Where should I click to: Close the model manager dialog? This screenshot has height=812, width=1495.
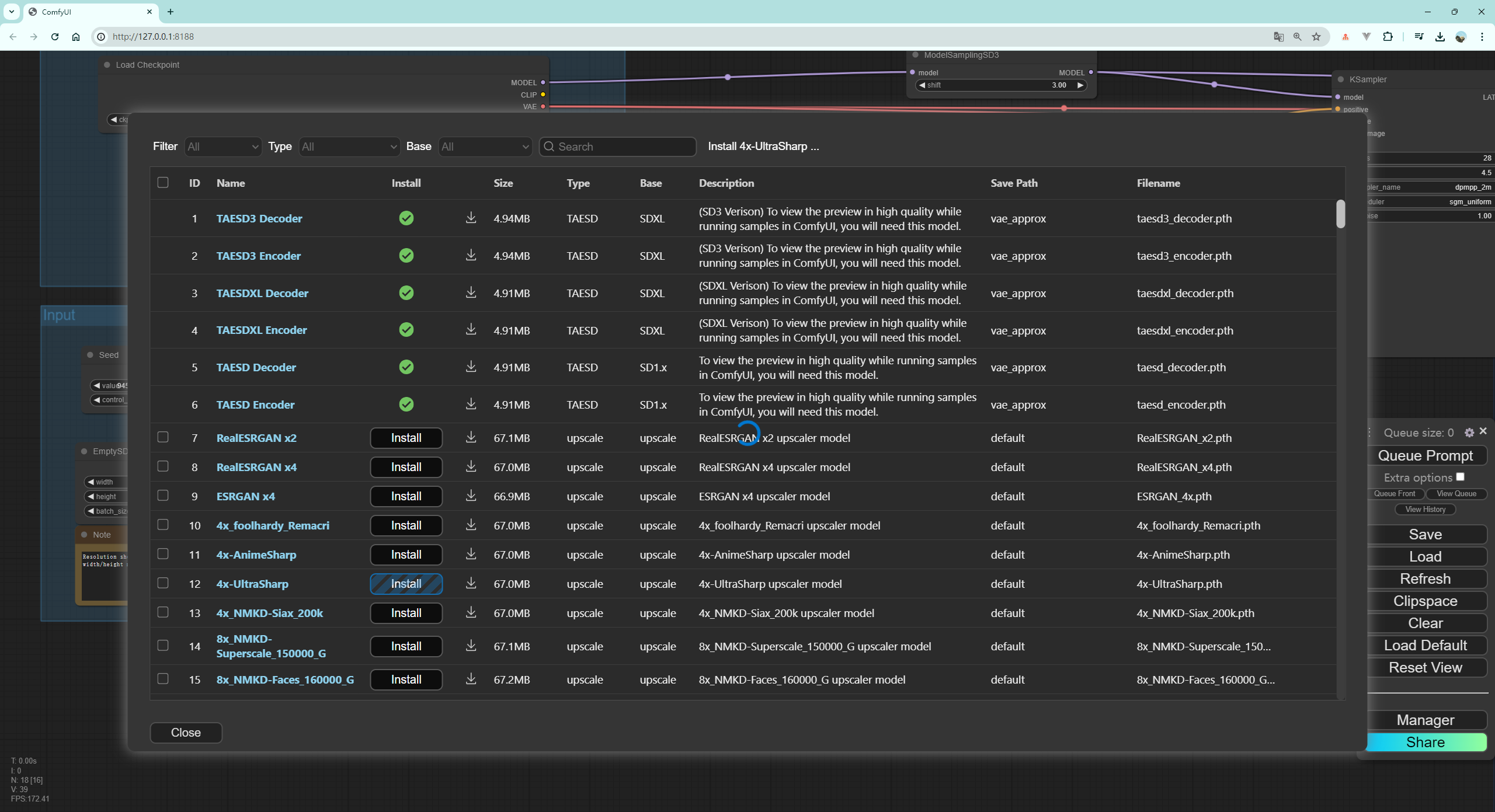[x=186, y=733]
